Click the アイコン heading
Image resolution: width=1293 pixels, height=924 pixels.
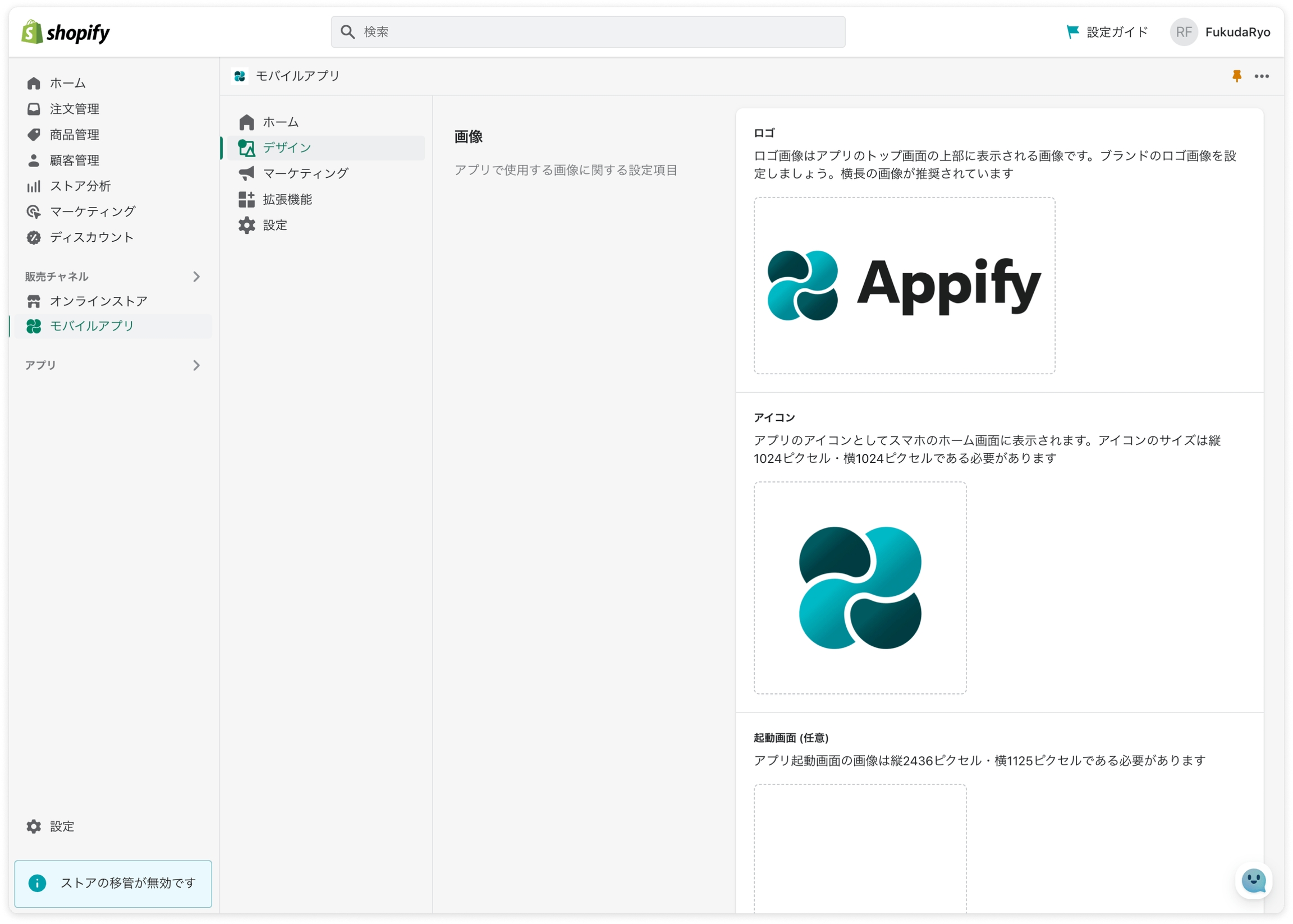coord(774,417)
